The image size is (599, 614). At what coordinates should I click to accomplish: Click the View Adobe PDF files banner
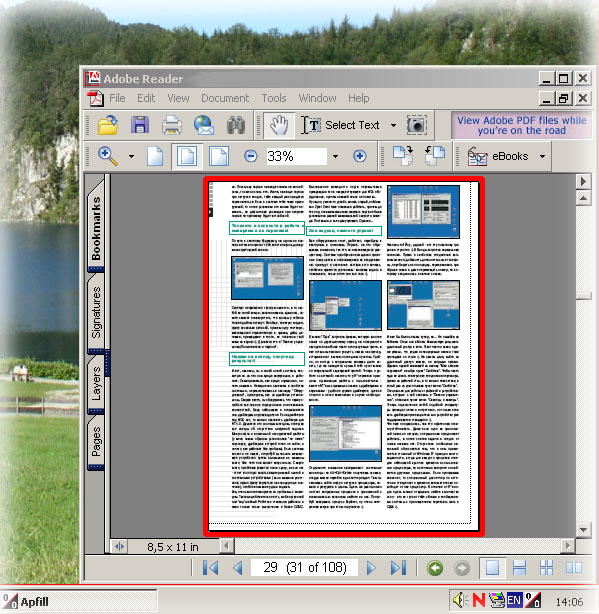pyautogui.click(x=521, y=125)
